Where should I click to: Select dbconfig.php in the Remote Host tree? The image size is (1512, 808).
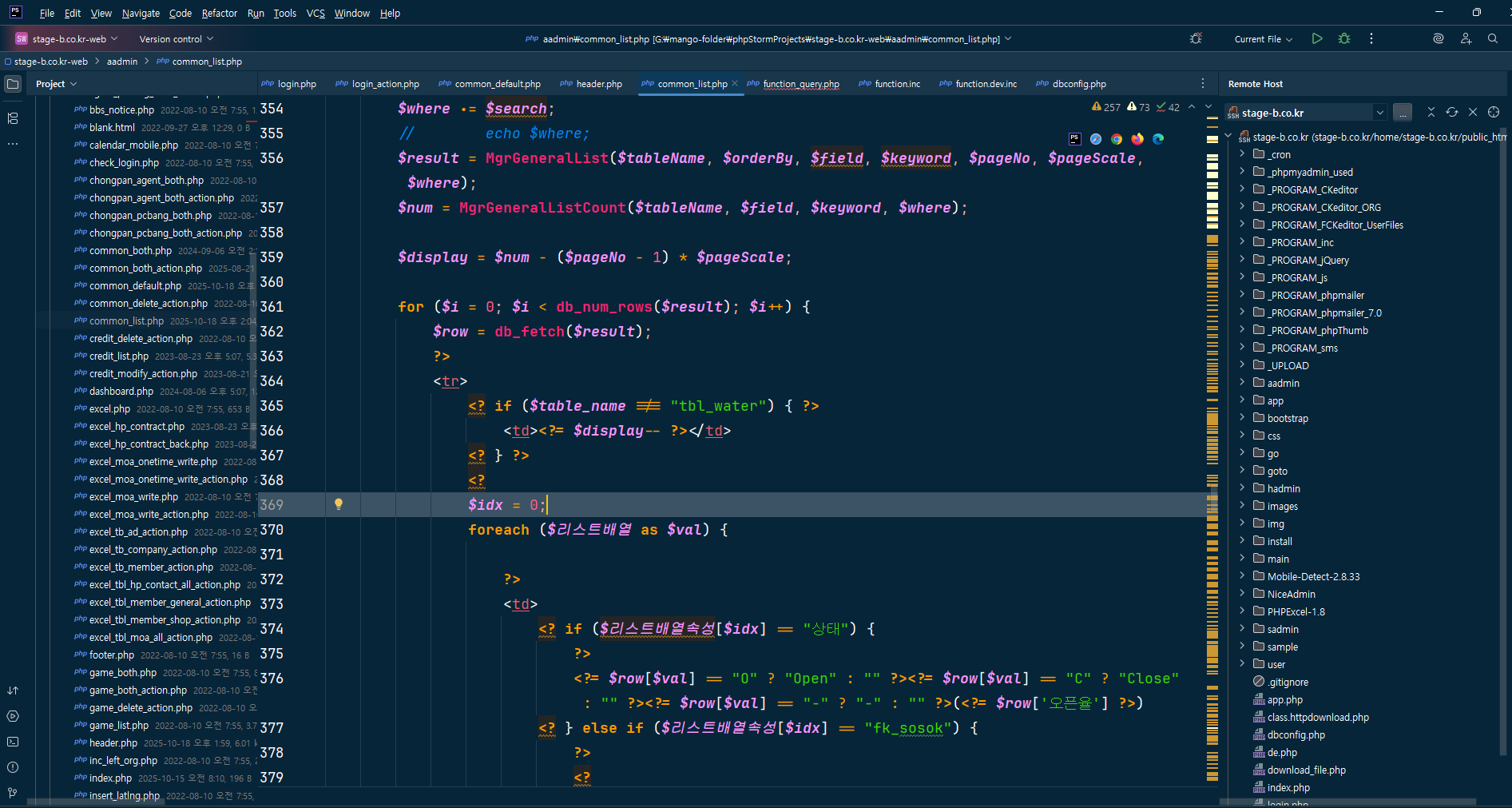tap(1296, 734)
